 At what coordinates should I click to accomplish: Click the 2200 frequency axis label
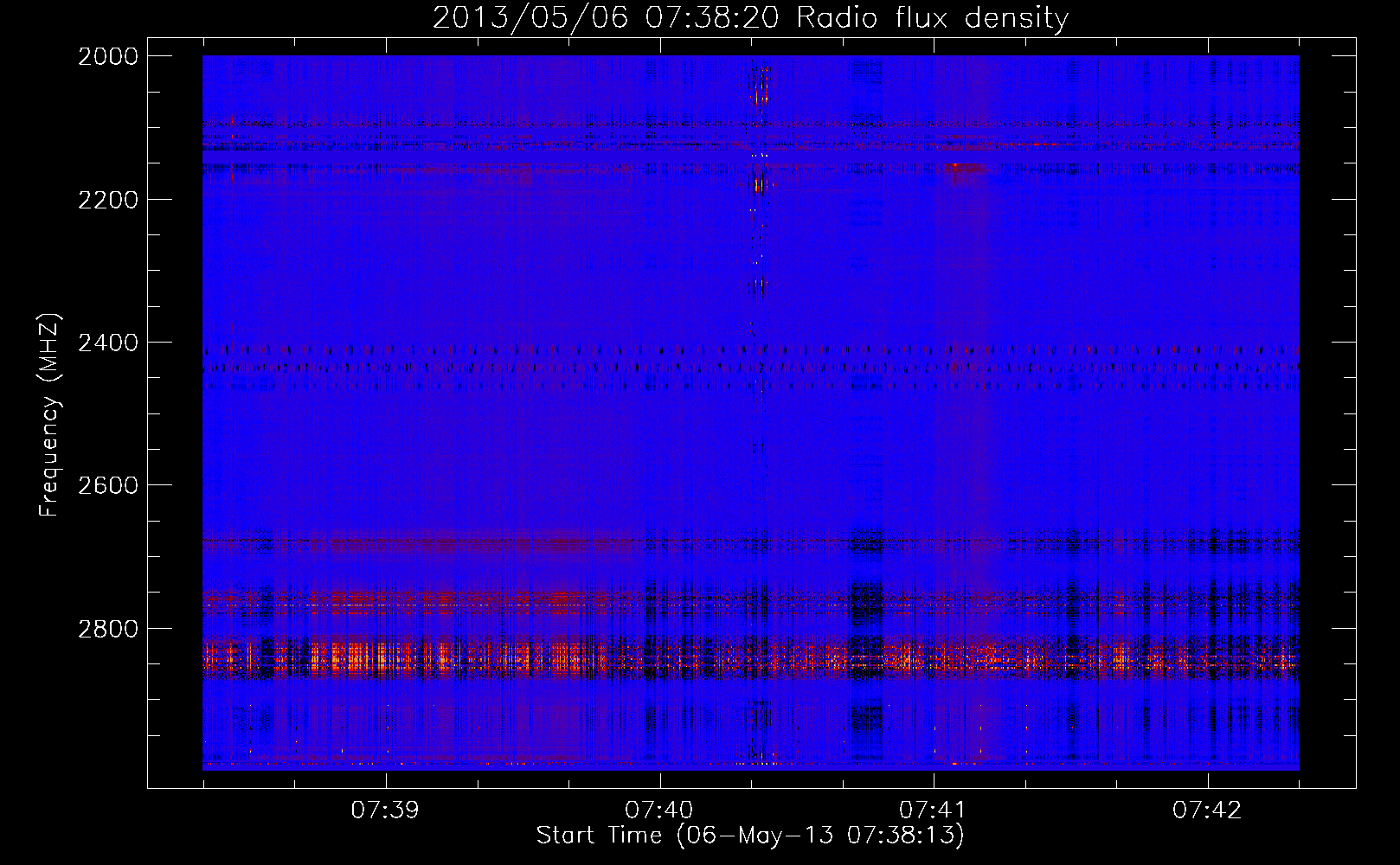tap(108, 200)
